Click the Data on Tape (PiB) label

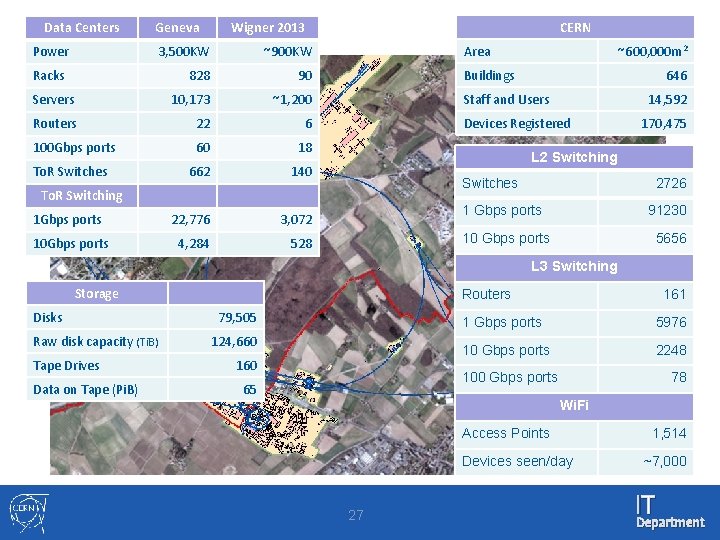point(85,390)
